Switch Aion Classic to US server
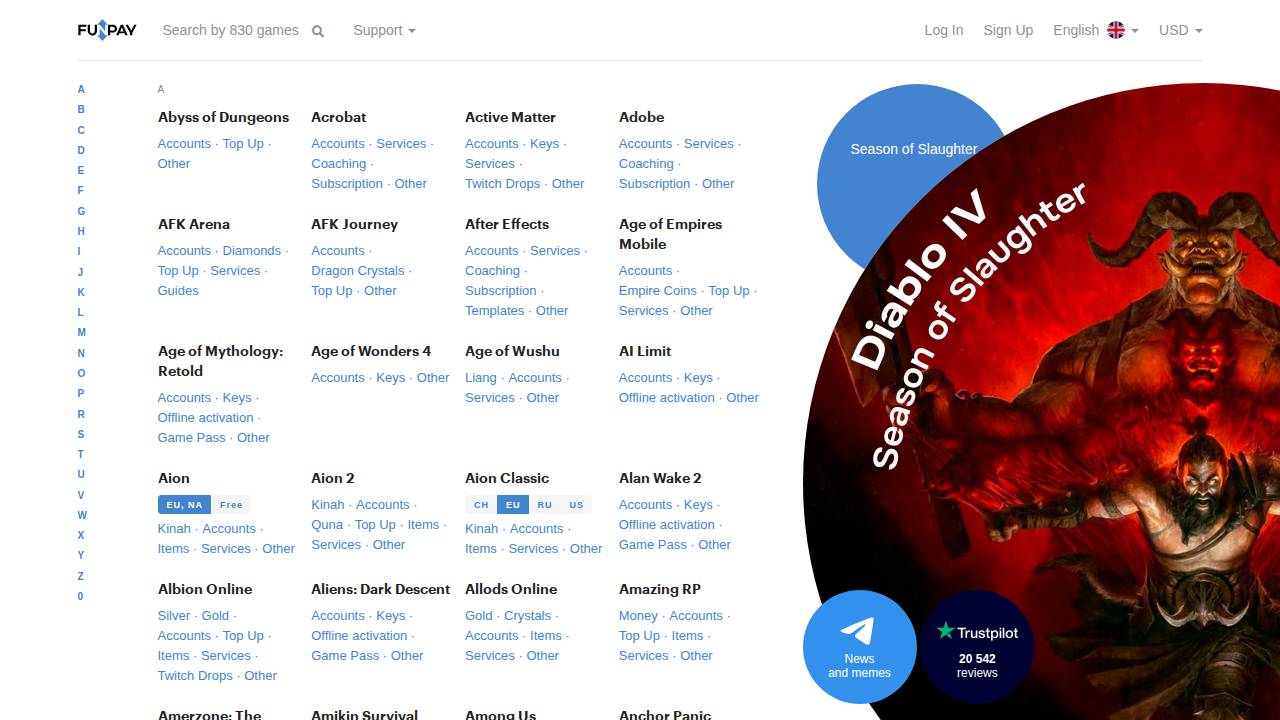The image size is (1280, 720). 576,505
